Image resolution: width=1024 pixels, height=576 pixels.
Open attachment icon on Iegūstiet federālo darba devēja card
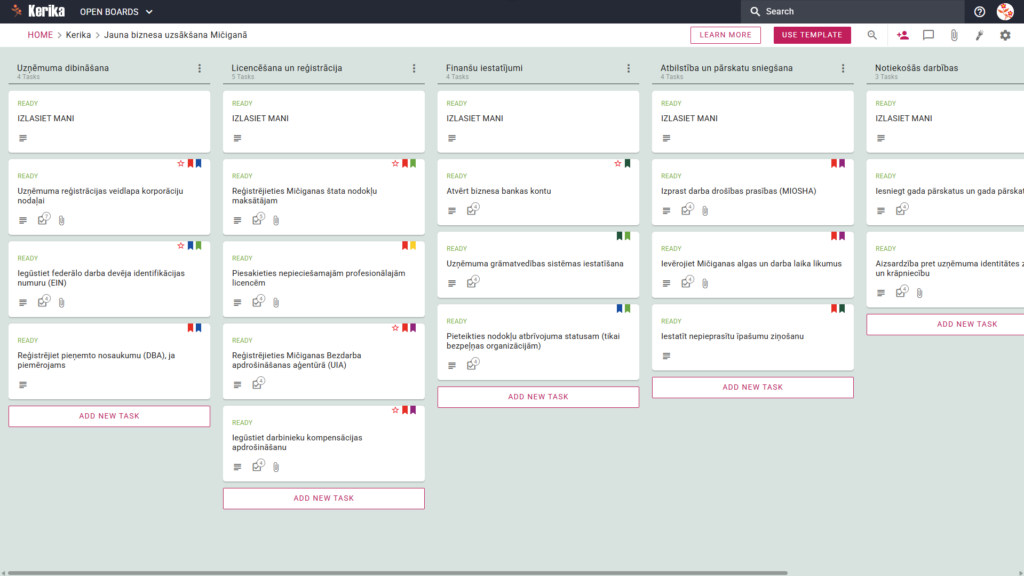[61, 302]
